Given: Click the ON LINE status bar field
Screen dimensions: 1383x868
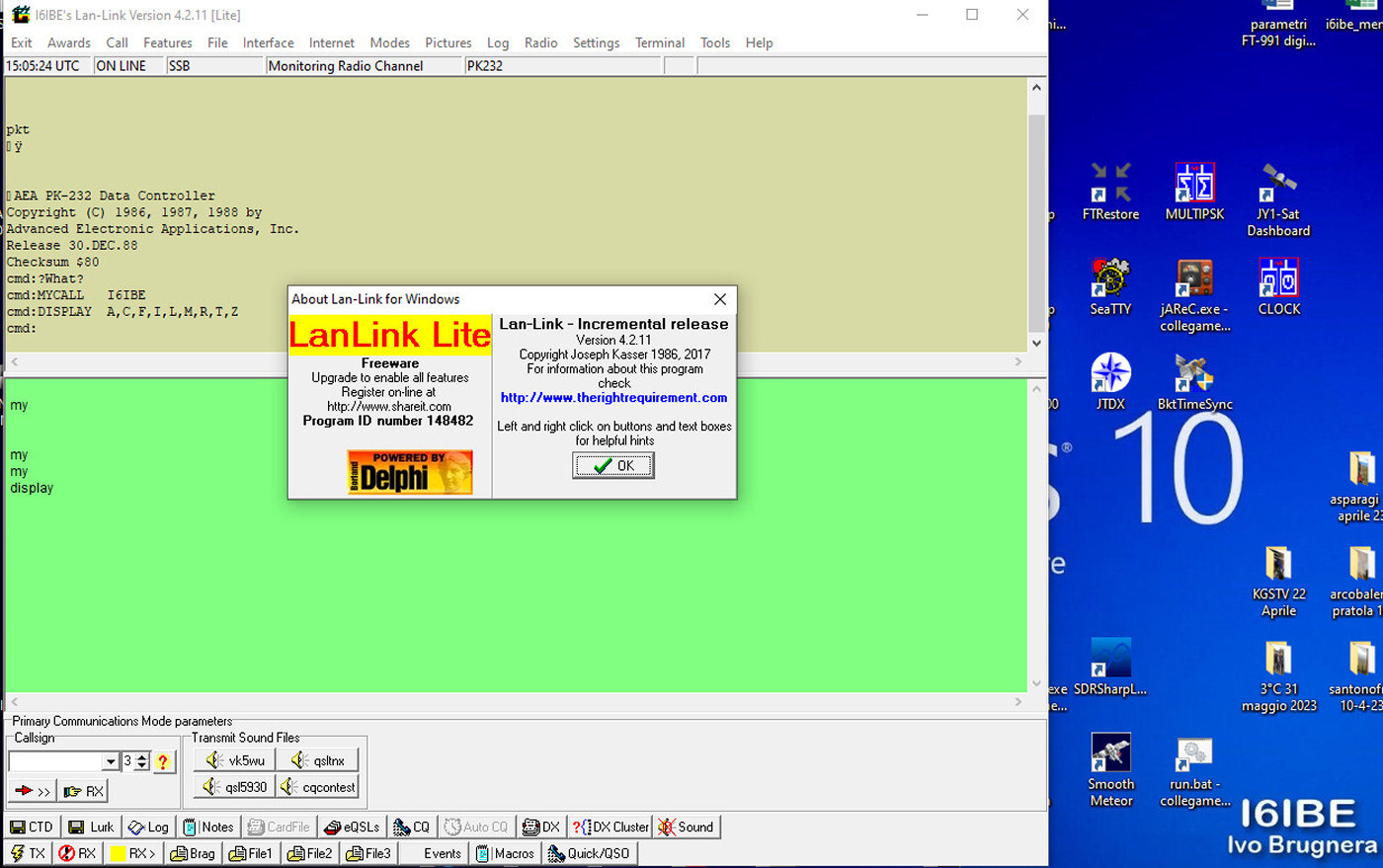Looking at the screenshot, I should point(128,66).
